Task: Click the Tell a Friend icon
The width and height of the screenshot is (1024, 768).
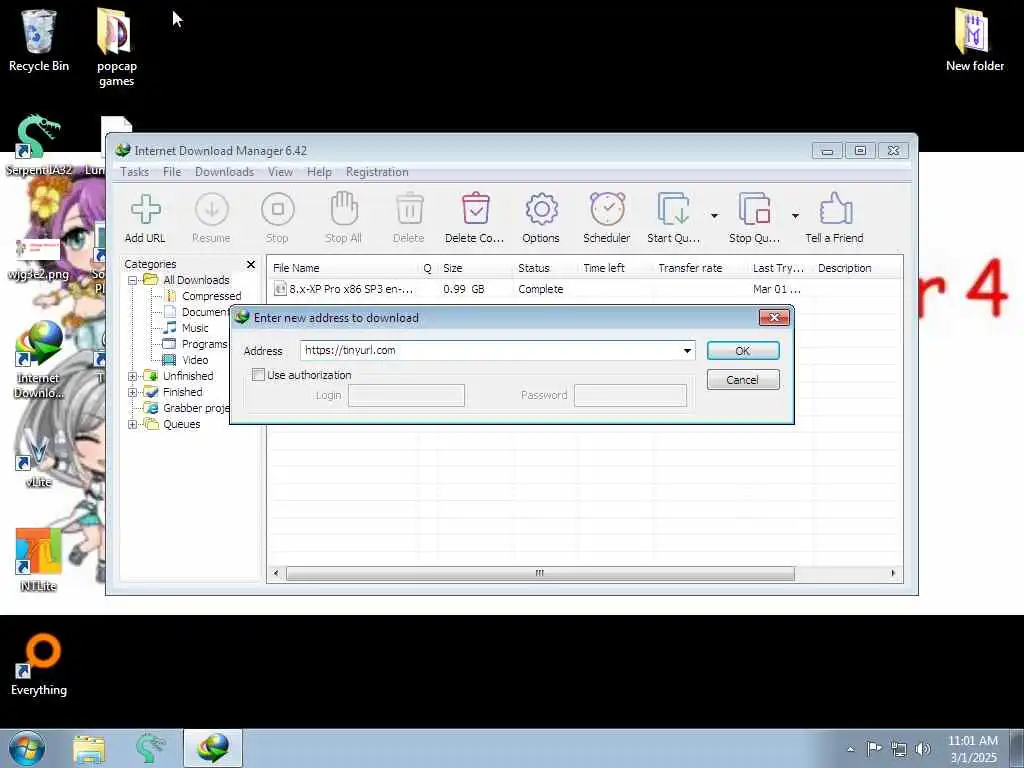Action: pos(835,210)
